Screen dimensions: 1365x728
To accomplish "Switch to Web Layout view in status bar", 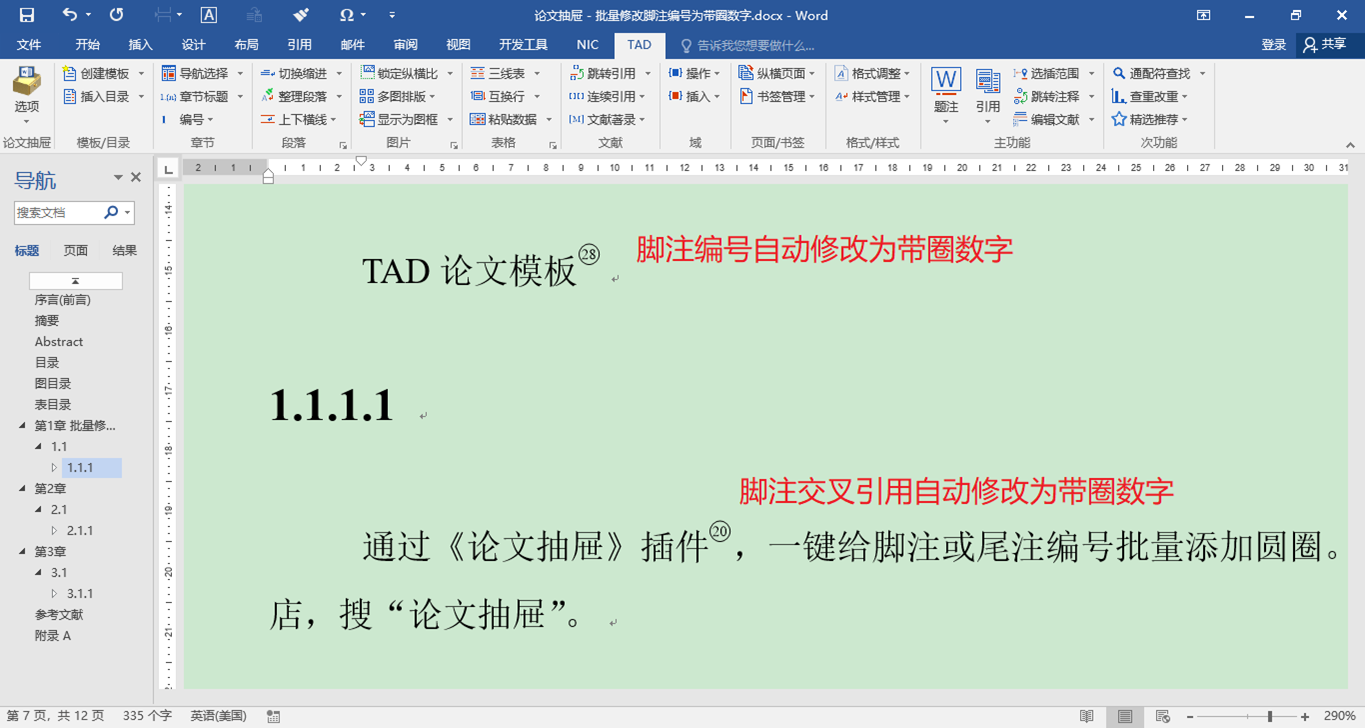I will 1163,716.
